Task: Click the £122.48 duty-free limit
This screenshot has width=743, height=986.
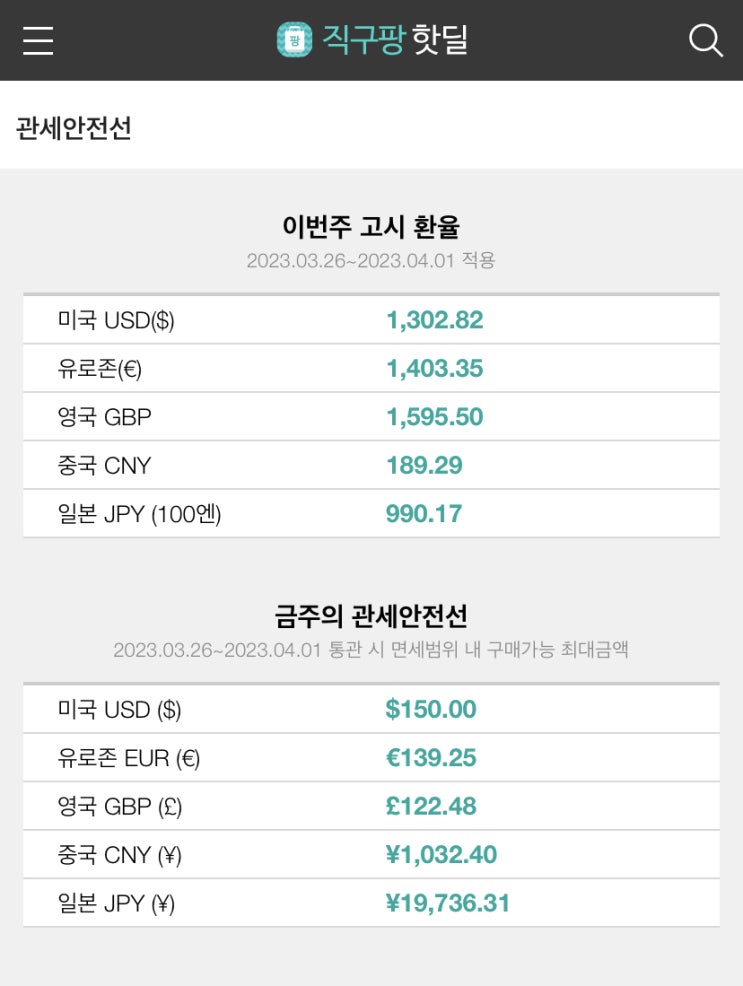Action: [x=430, y=806]
